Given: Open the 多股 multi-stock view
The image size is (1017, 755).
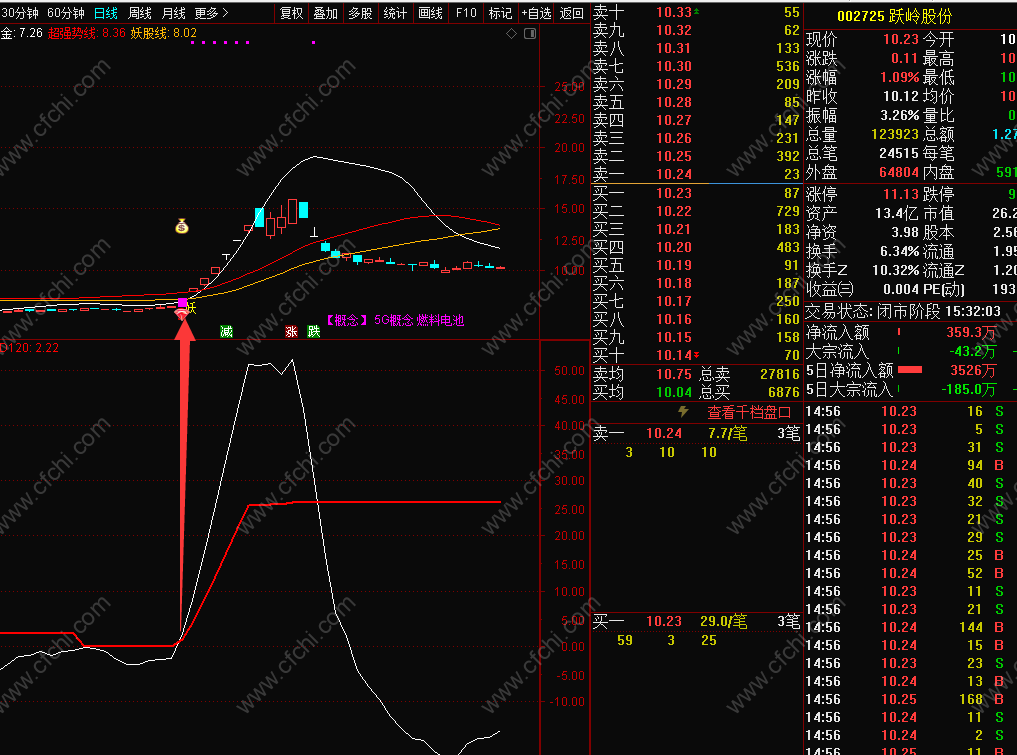Looking at the screenshot, I should tap(361, 13).
